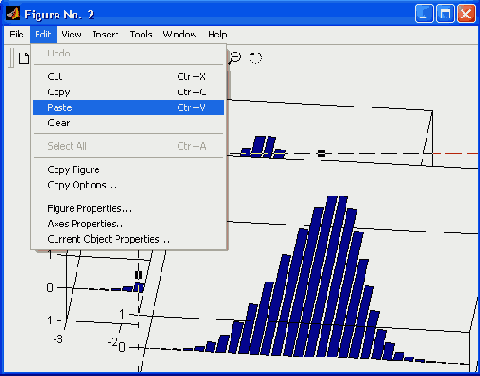Viewport: 480px width, 376px height.
Task: Select the highlighted Paste entry
Action: click(128, 107)
